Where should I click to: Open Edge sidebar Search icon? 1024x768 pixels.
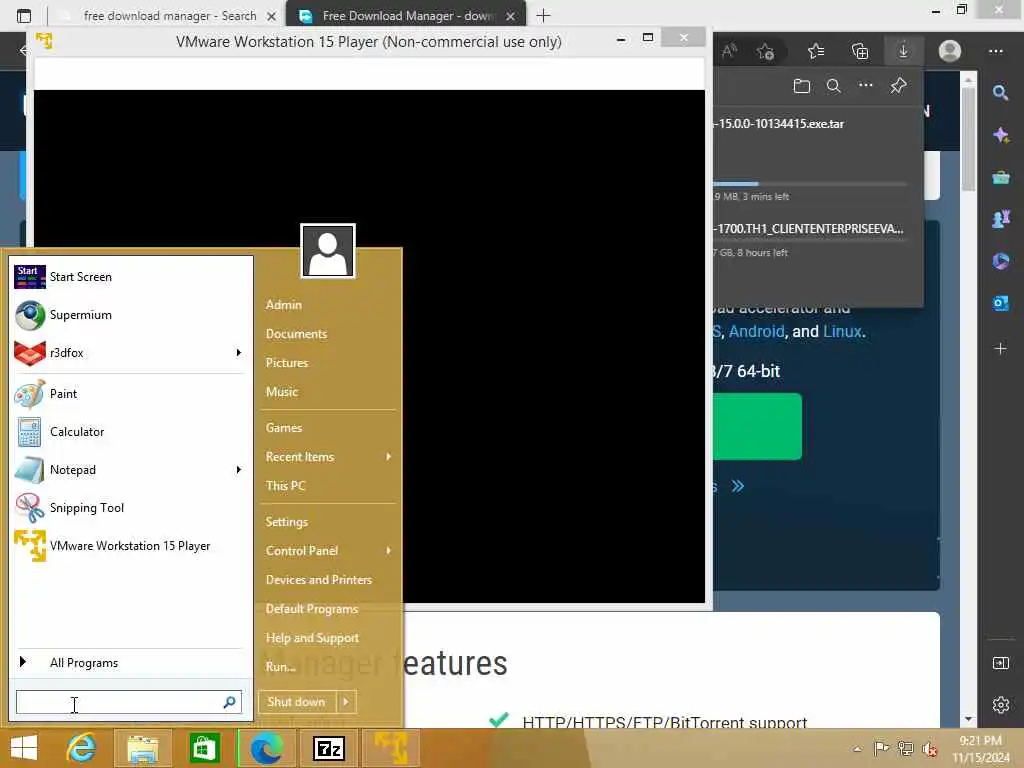tap(1000, 93)
